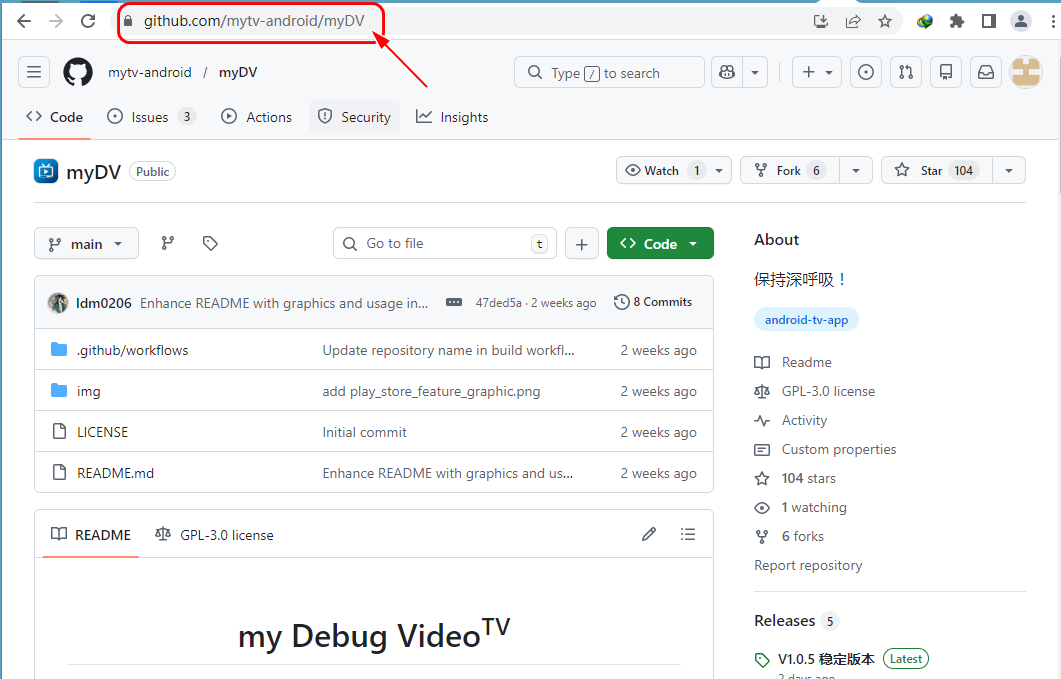Star the myDV repository
Viewport: 1061px width, 679px height.
click(x=937, y=171)
